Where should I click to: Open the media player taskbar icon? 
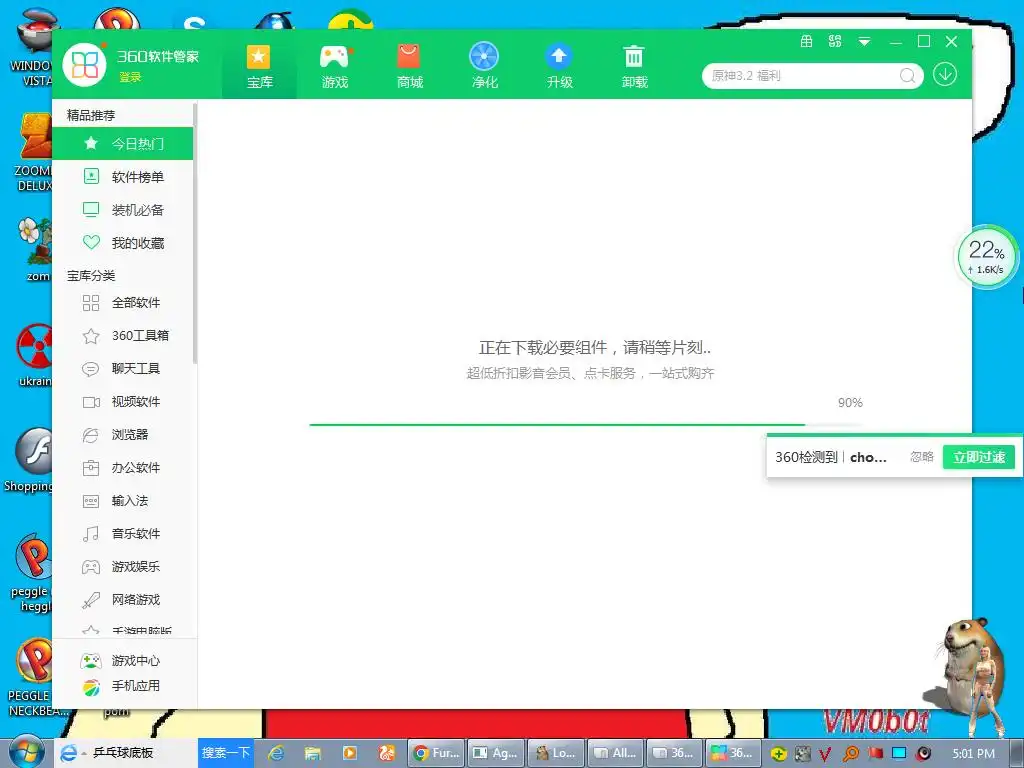click(x=349, y=752)
